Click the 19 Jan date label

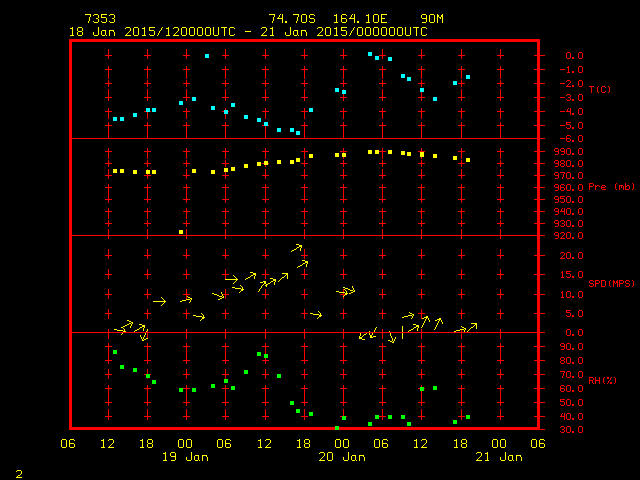pos(185,457)
